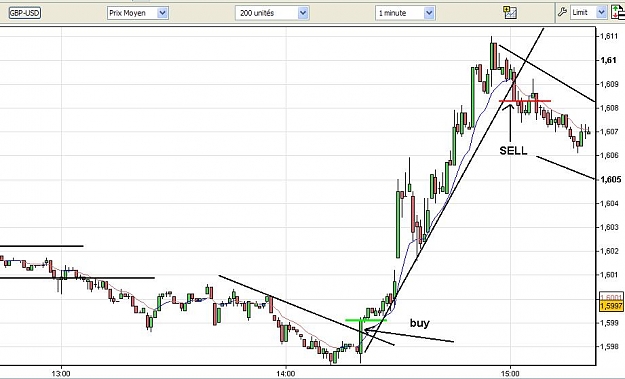Click the 1,611 price axis label

(x=608, y=36)
